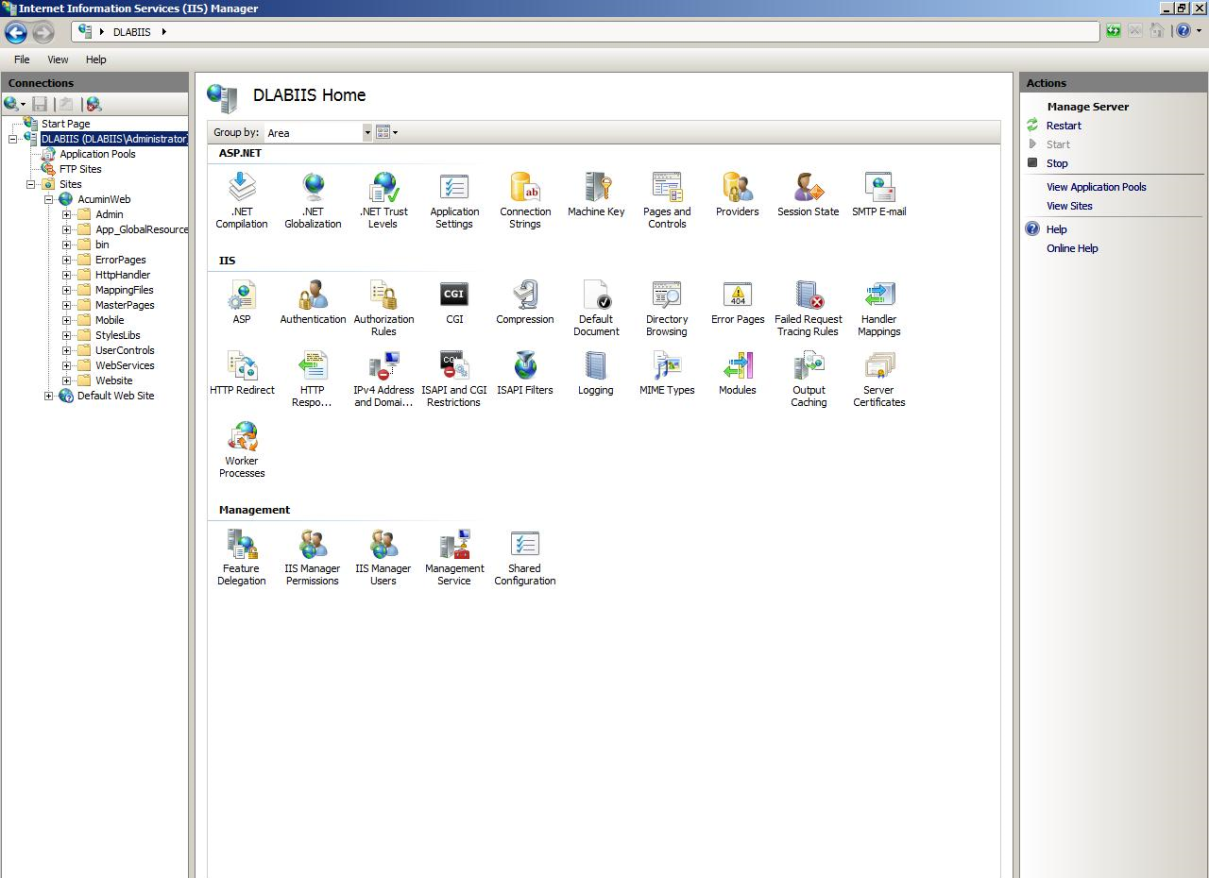This screenshot has width=1209, height=878.
Task: Expand the WebServices folder node
Action: (x=67, y=366)
